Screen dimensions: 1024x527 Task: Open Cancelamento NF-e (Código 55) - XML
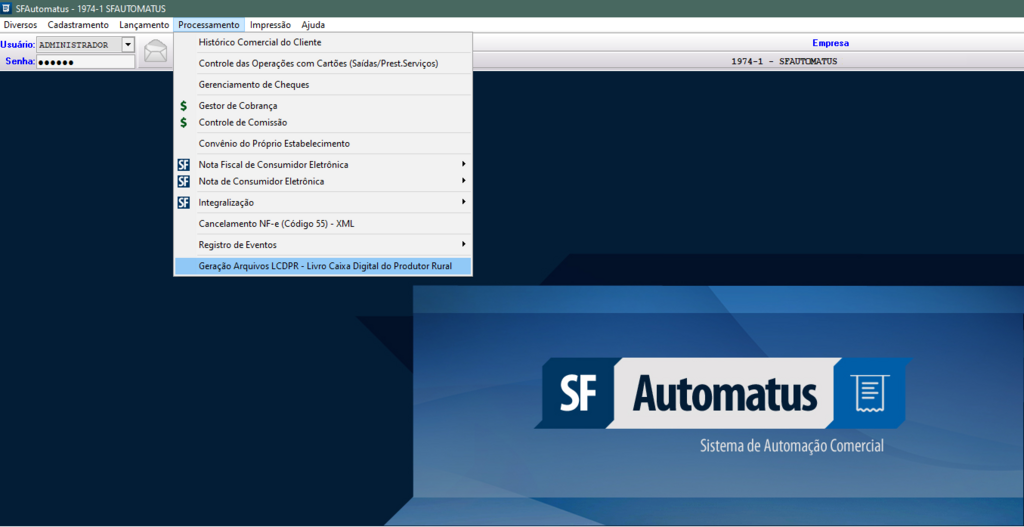tap(276, 224)
